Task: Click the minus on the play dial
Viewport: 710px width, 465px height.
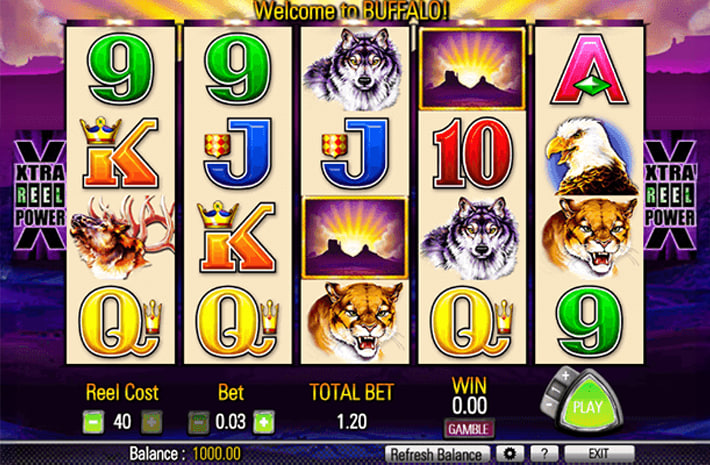Action: pos(549,404)
